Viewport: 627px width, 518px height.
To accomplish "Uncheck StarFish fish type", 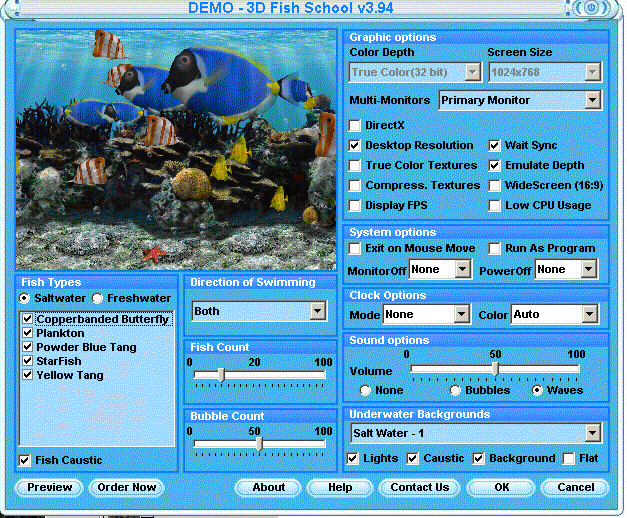I will pyautogui.click(x=28, y=361).
